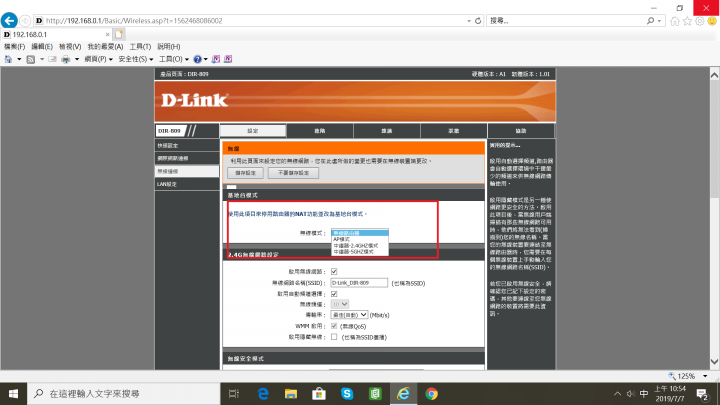Open the 編輯(E) menu
The image size is (720, 405).
pos(42,47)
